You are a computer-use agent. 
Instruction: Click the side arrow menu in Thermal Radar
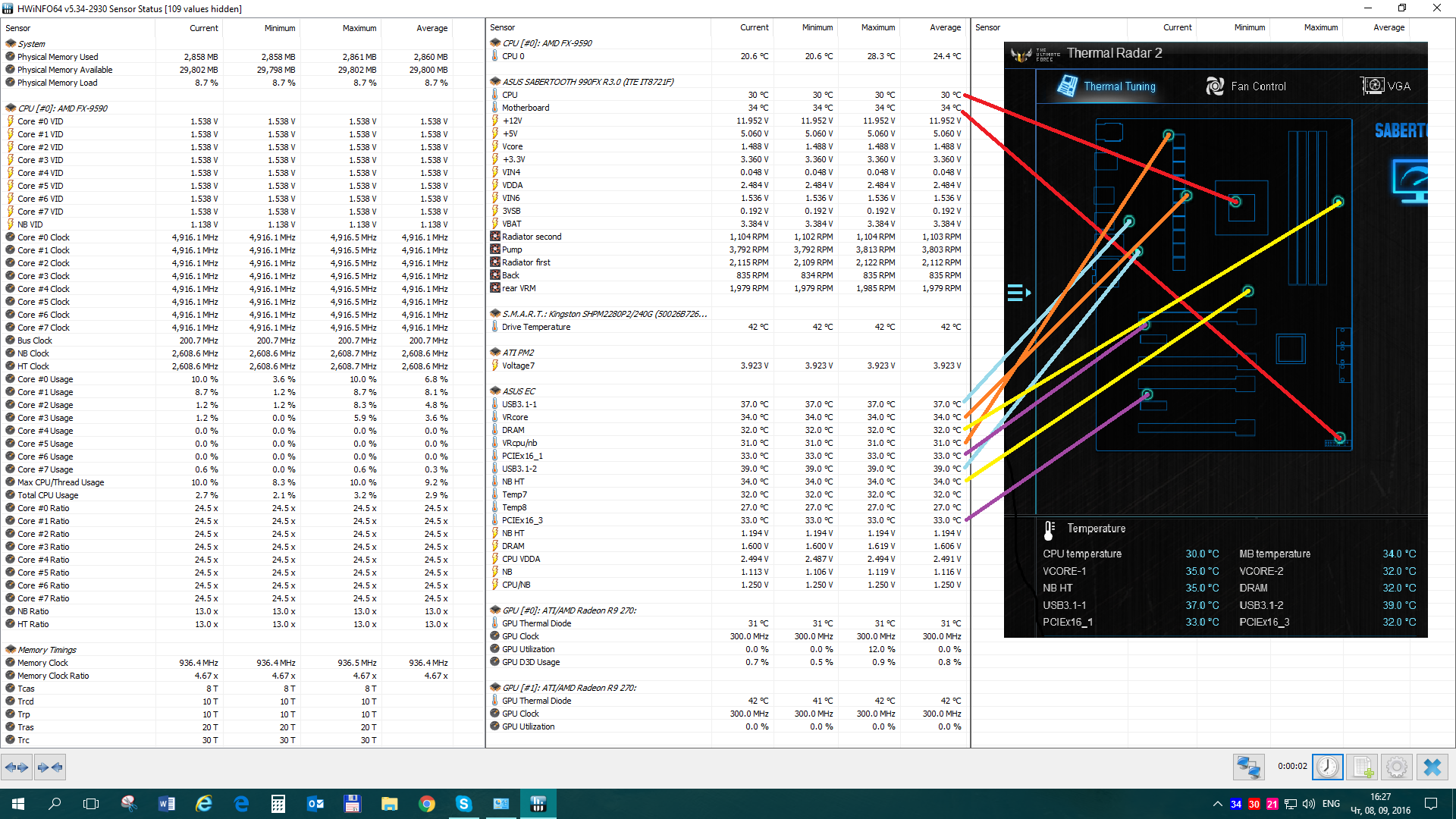[1018, 293]
